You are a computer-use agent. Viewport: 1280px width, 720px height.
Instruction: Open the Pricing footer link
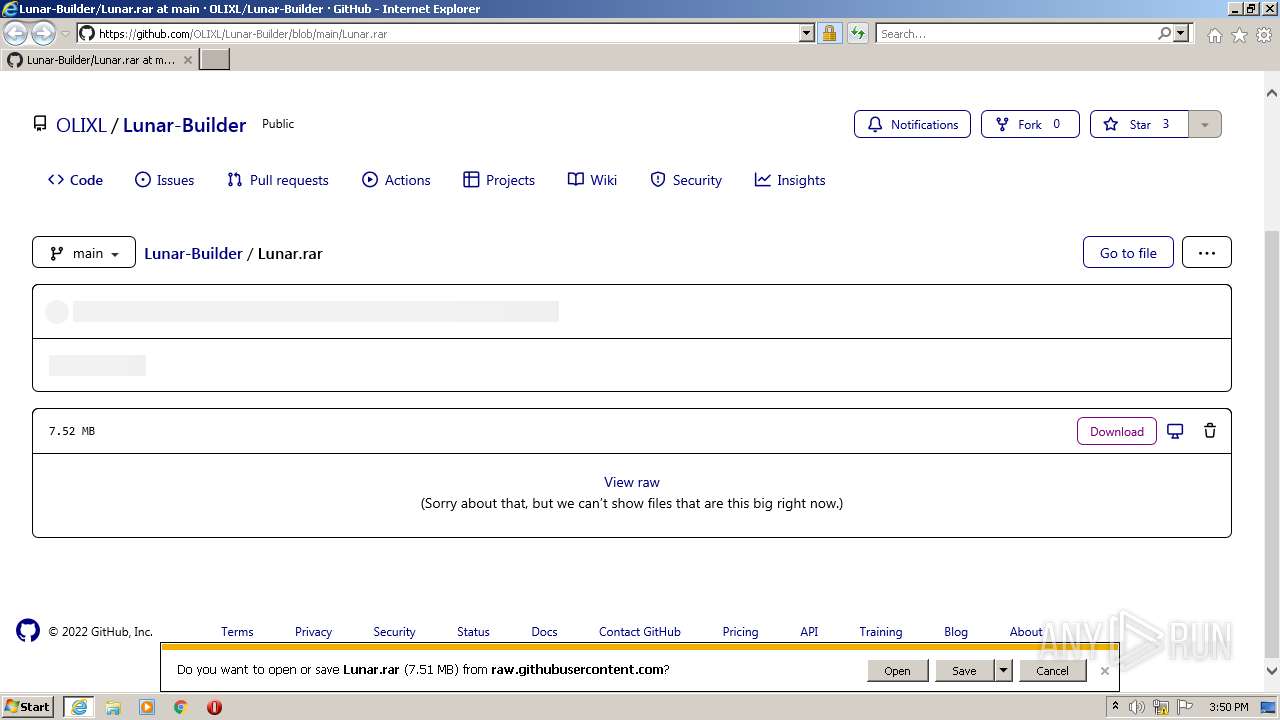tap(740, 632)
